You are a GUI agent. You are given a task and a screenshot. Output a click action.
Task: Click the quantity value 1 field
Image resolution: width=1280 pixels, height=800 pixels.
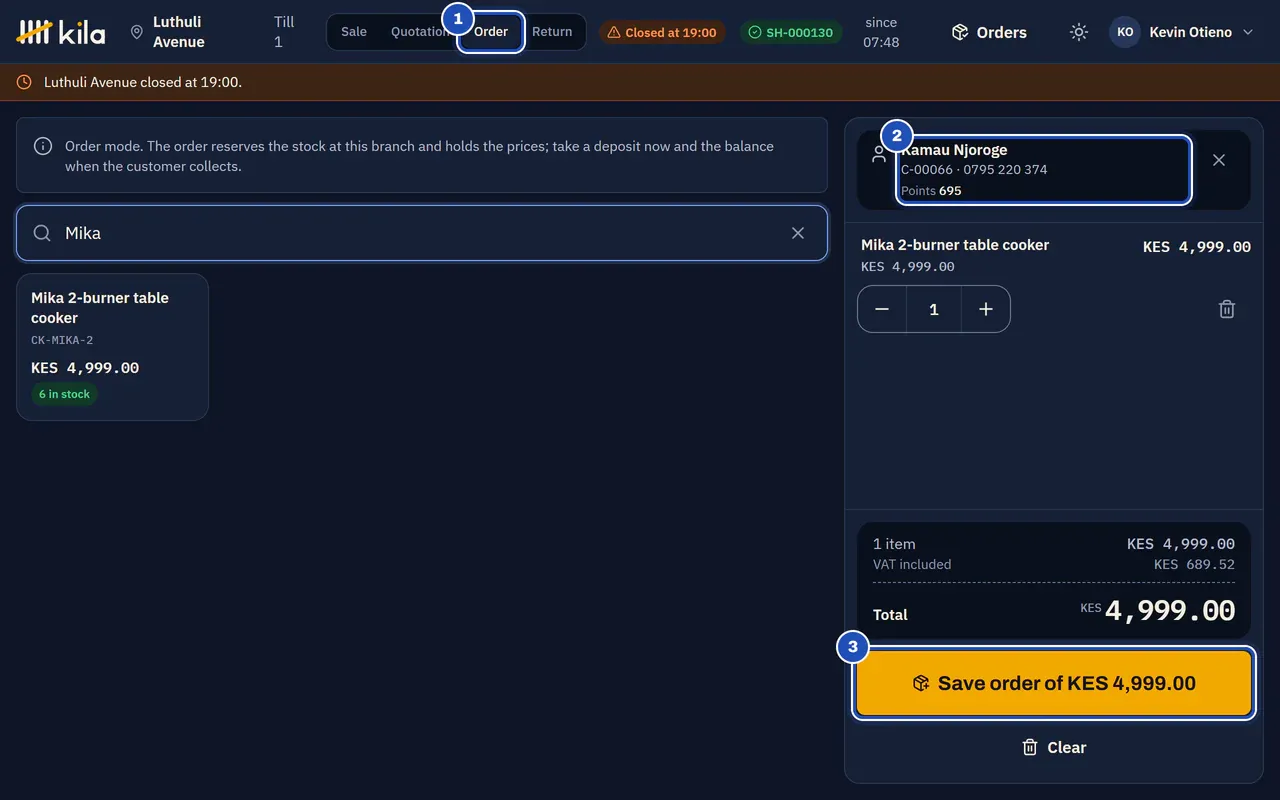click(934, 309)
